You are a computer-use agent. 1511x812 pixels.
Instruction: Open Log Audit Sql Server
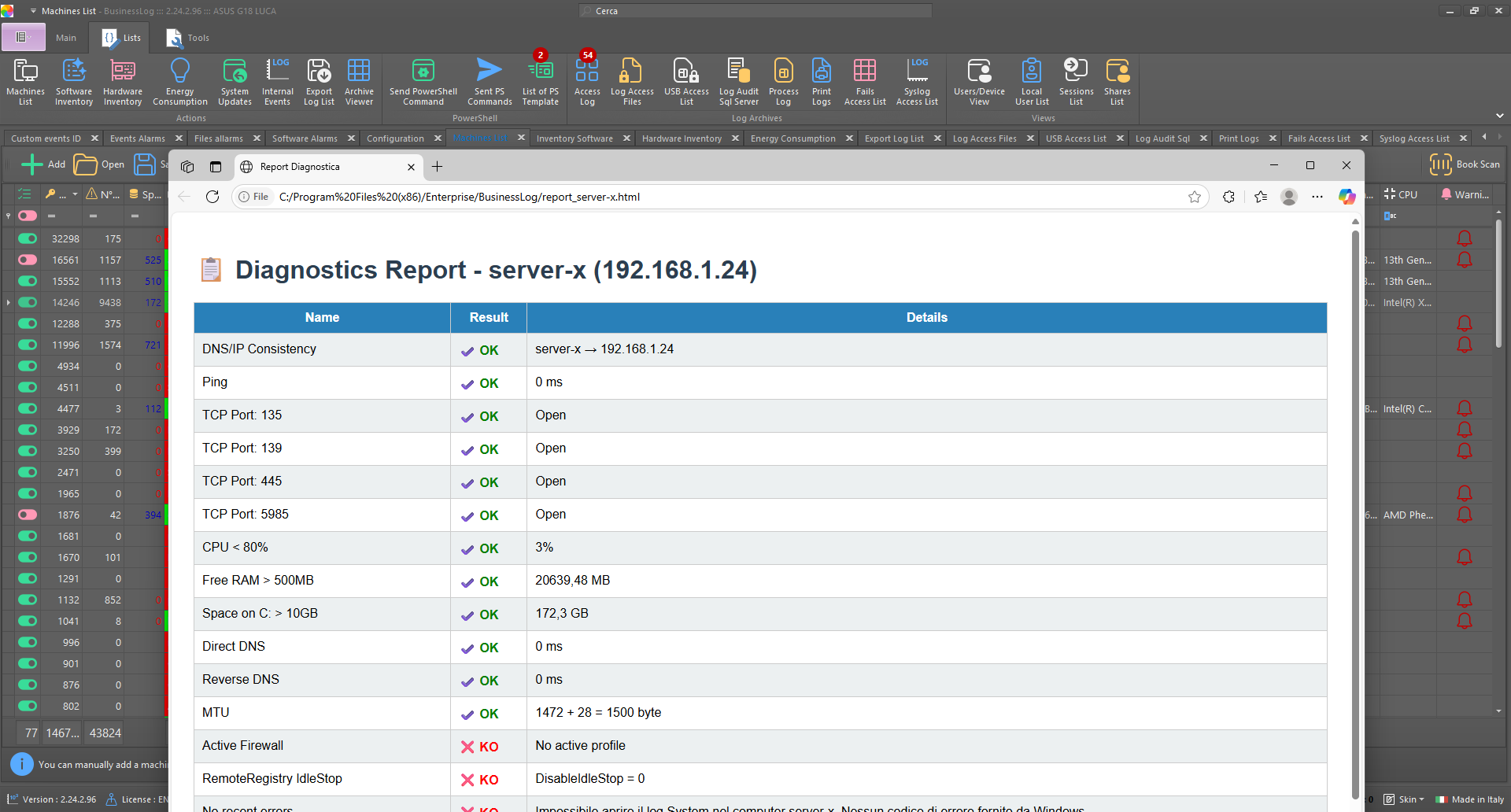(x=739, y=81)
